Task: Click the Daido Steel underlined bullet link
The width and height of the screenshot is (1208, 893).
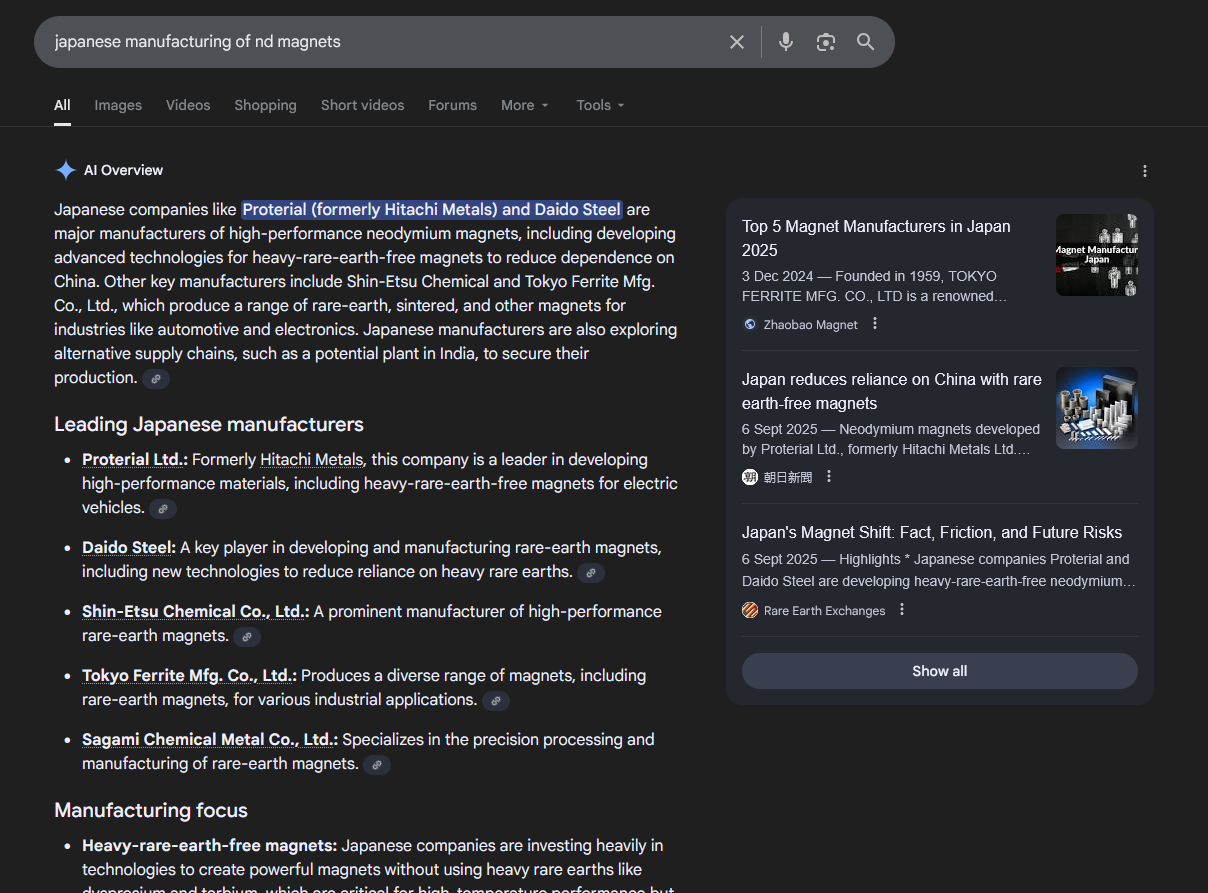Action: (128, 547)
